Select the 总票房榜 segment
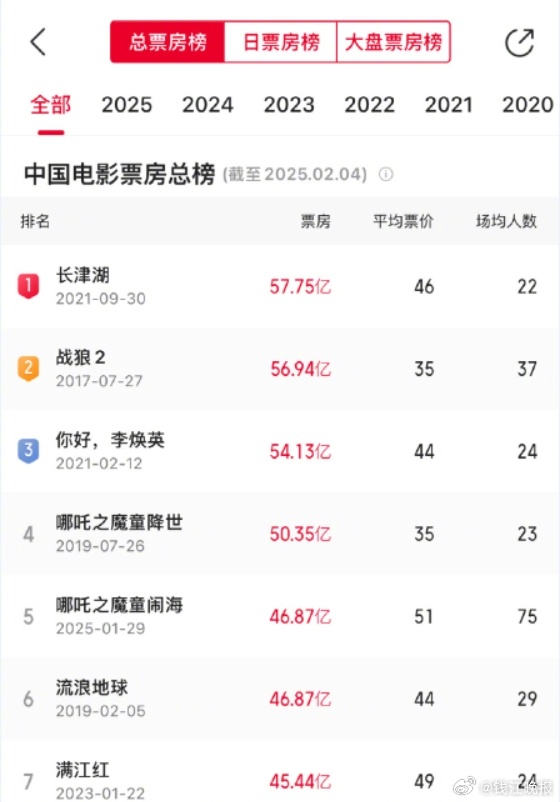Screen dimensions: 560x802 coord(168,42)
